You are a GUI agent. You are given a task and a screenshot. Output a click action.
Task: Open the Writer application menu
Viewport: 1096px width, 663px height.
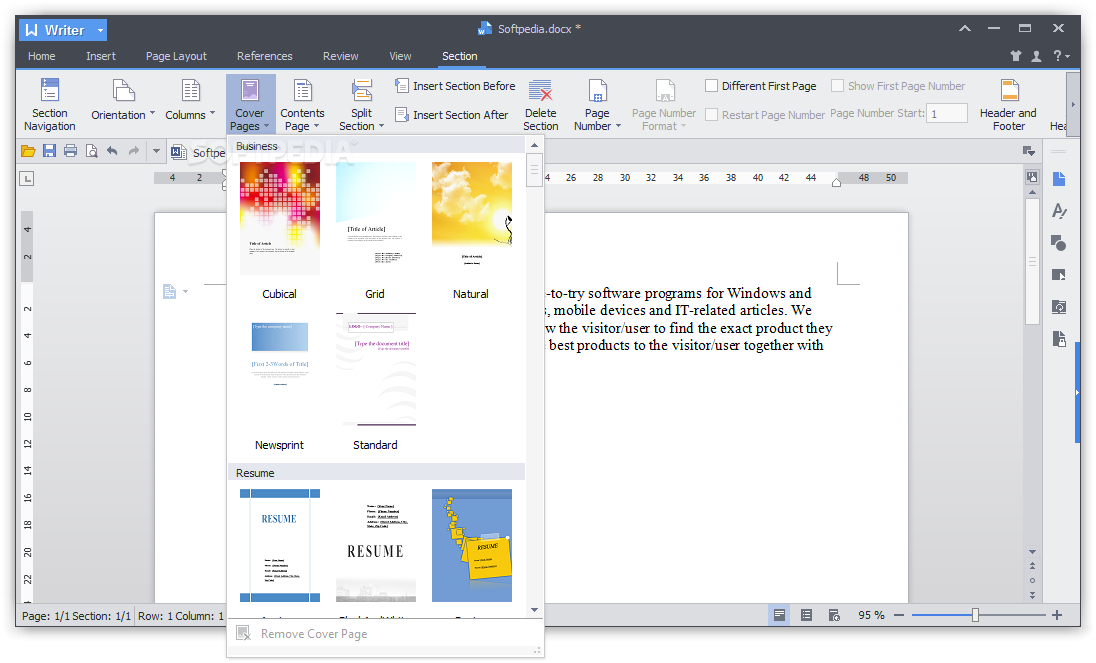coord(63,30)
